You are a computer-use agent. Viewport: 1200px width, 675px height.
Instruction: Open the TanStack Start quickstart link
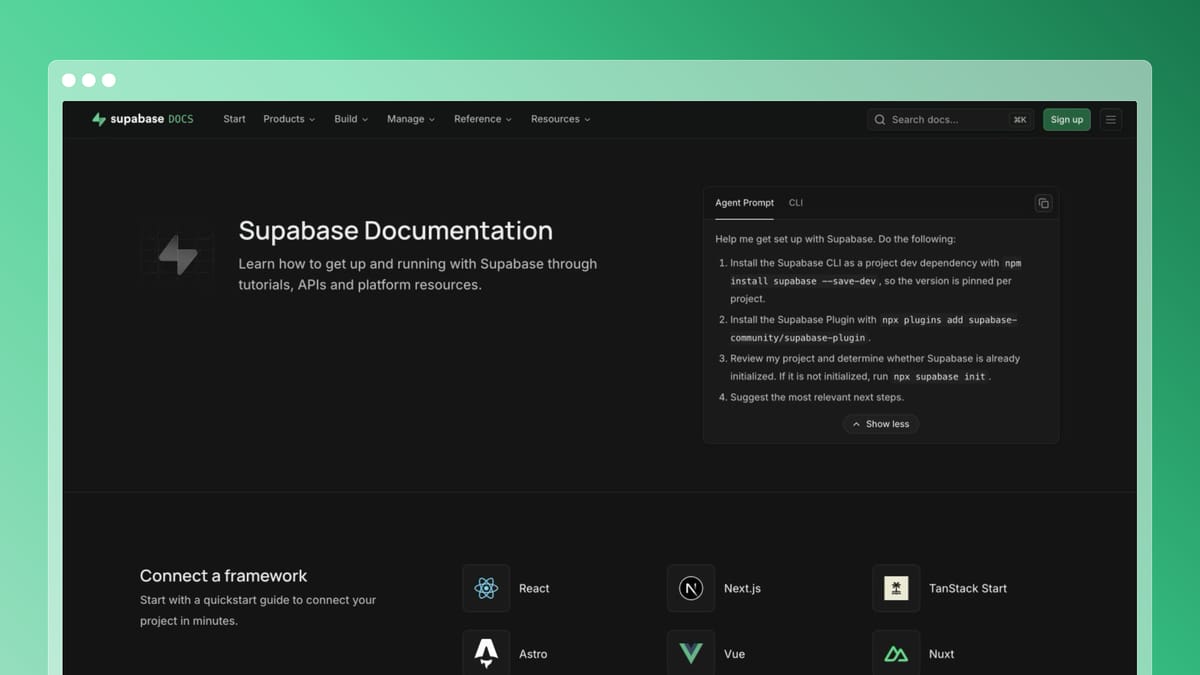tap(968, 588)
